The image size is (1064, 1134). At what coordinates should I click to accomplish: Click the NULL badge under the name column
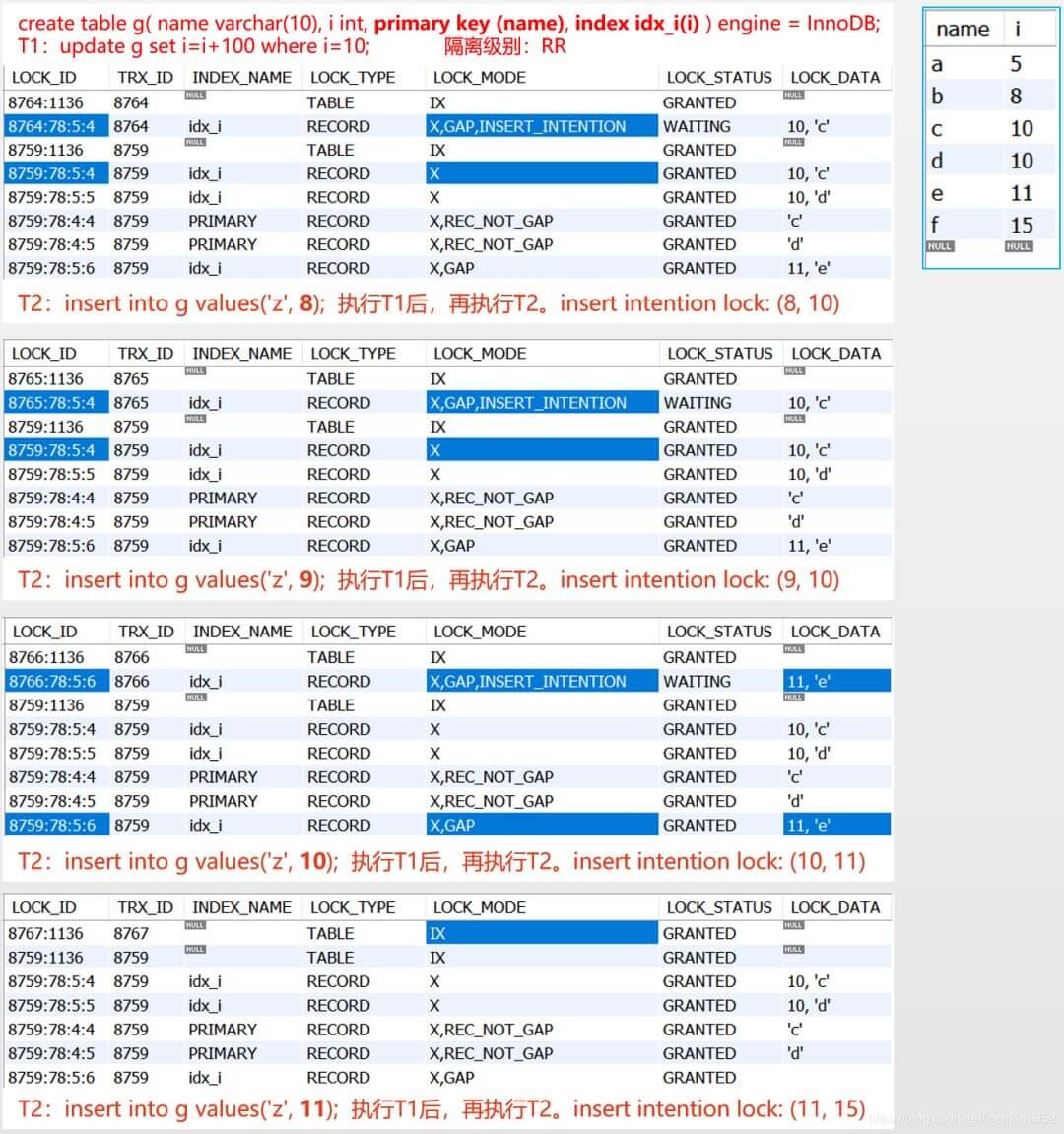tap(939, 246)
